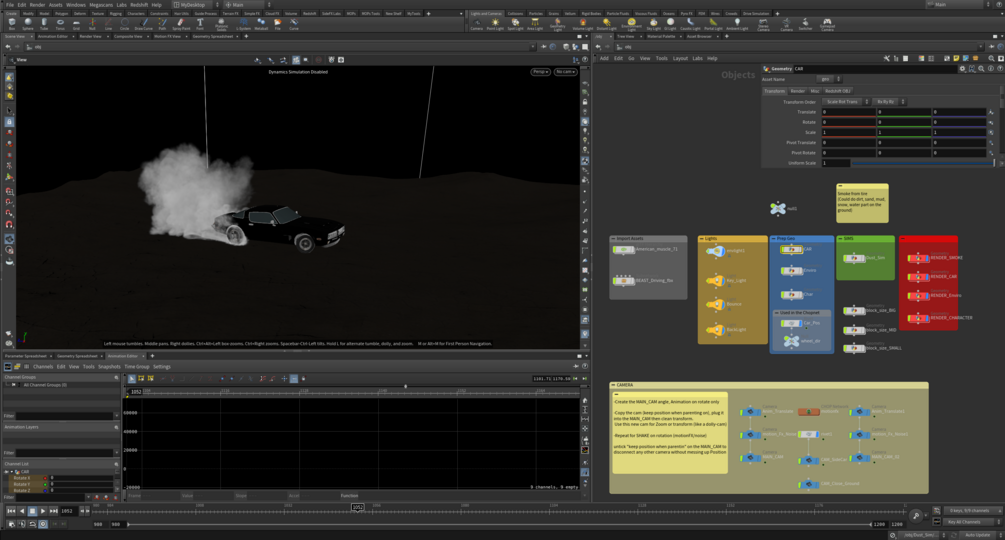
Task: Switch to the Render parameter tab
Action: [x=797, y=91]
